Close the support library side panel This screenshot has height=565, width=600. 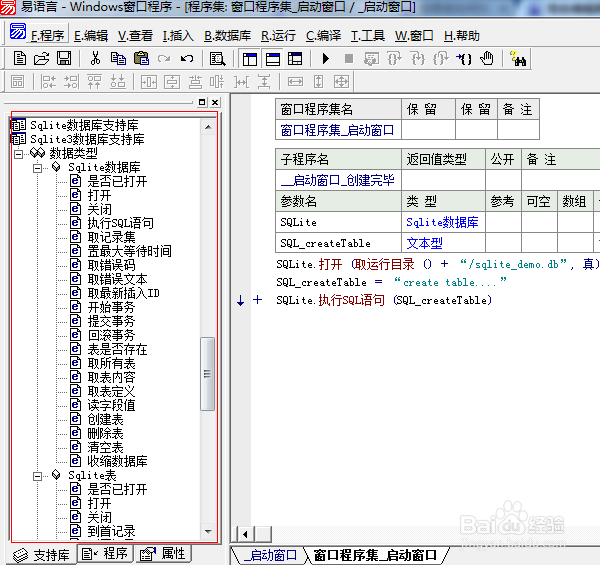click(x=215, y=103)
